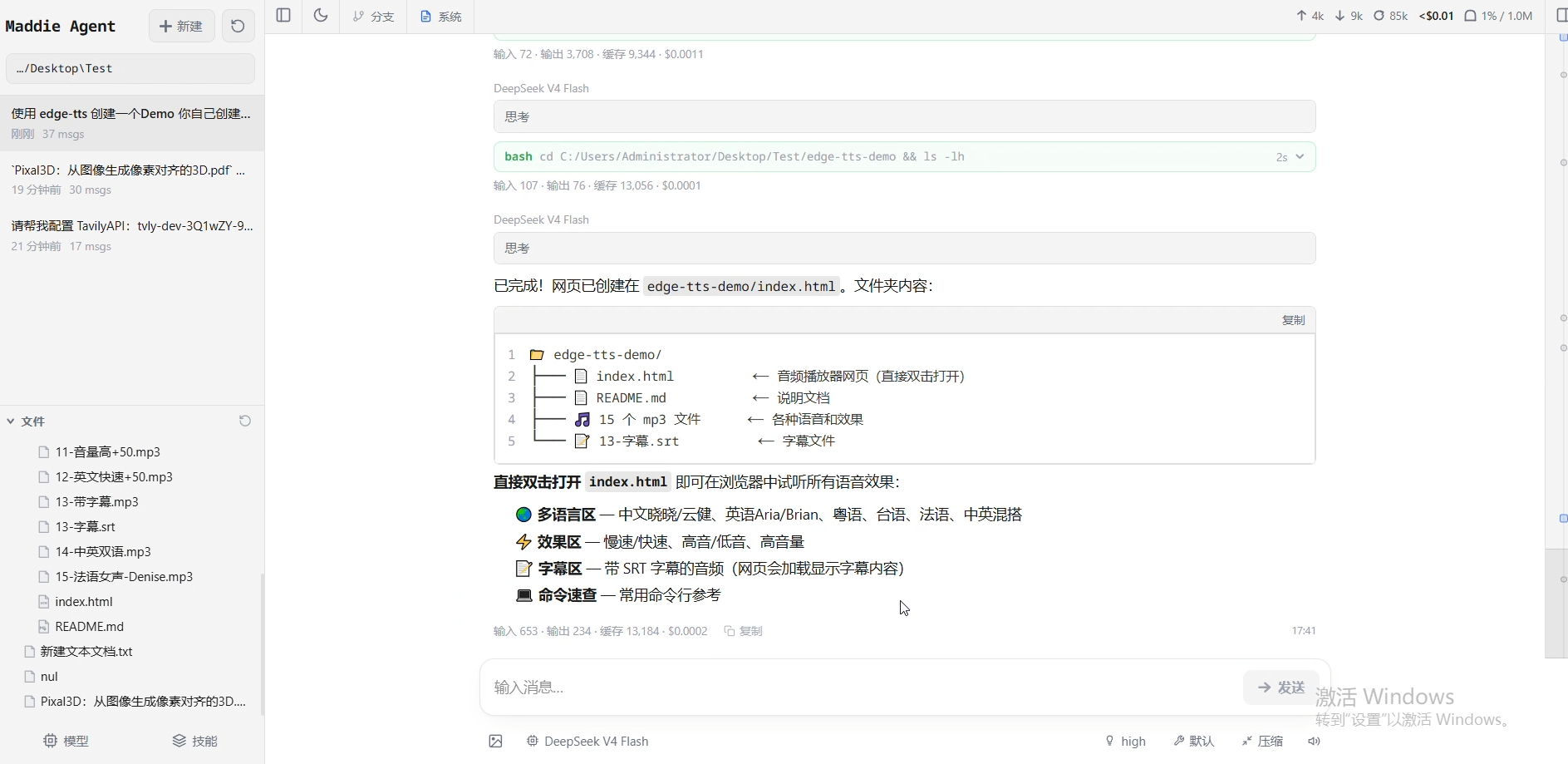This screenshot has height=764, width=1568.
Task: Select index.html in the file list
Action: 83,602
